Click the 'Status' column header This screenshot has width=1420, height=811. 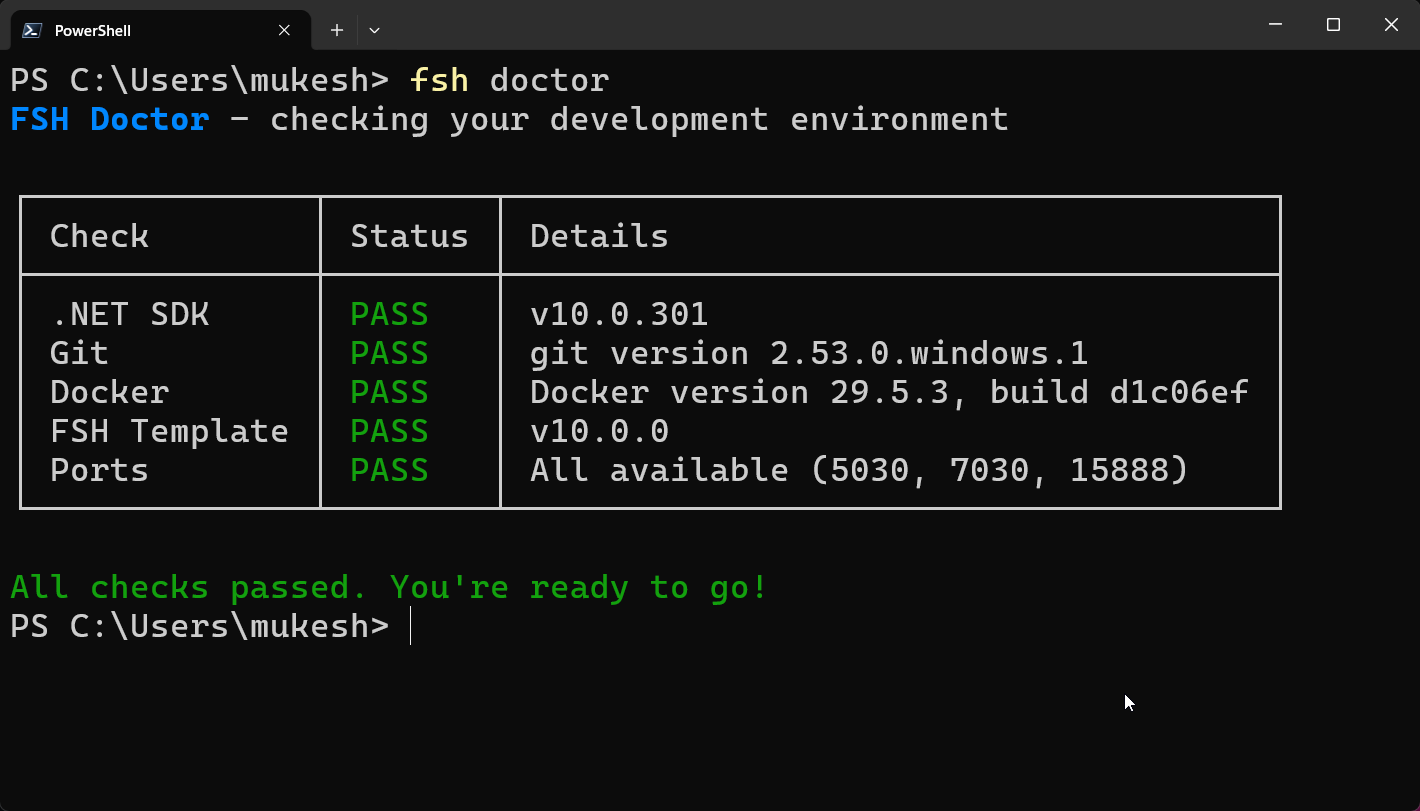click(409, 236)
